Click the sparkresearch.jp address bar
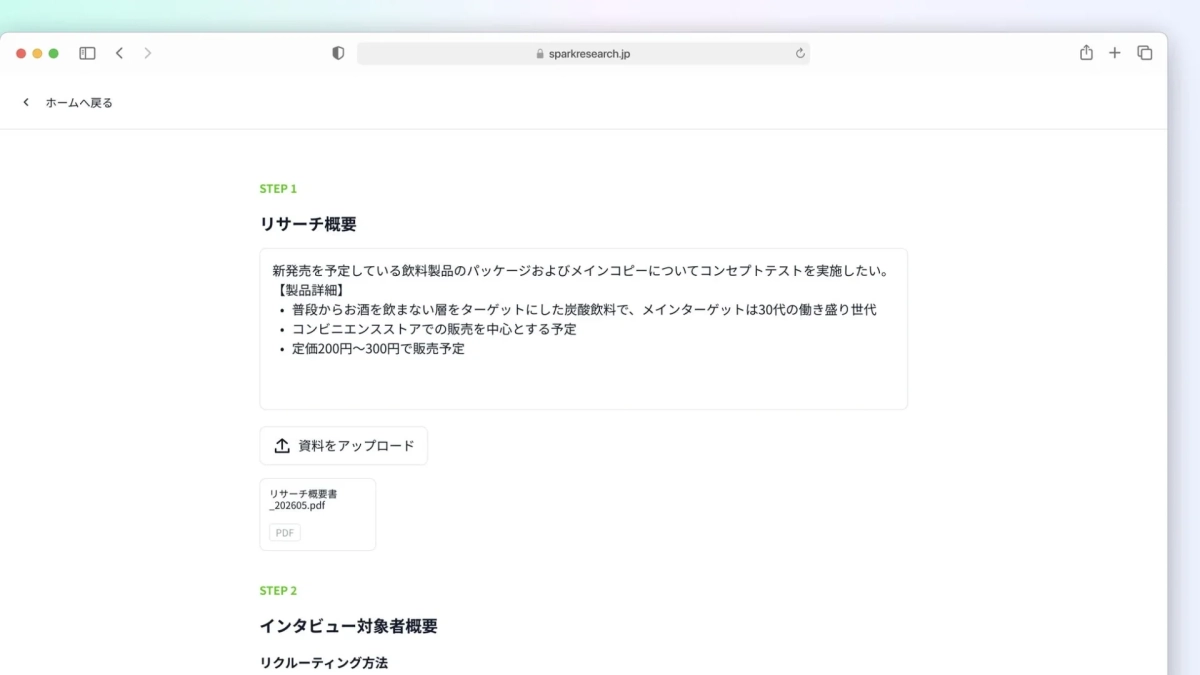Screen dimensions: 1200x675 (583, 54)
